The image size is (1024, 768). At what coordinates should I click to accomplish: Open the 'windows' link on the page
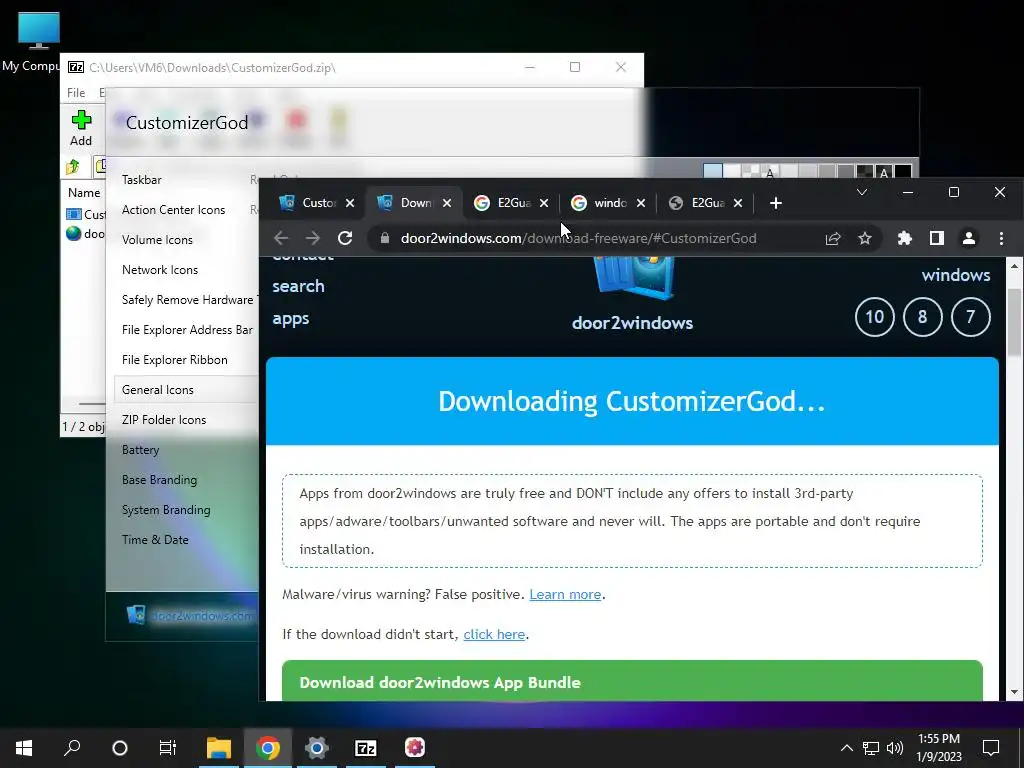point(955,275)
